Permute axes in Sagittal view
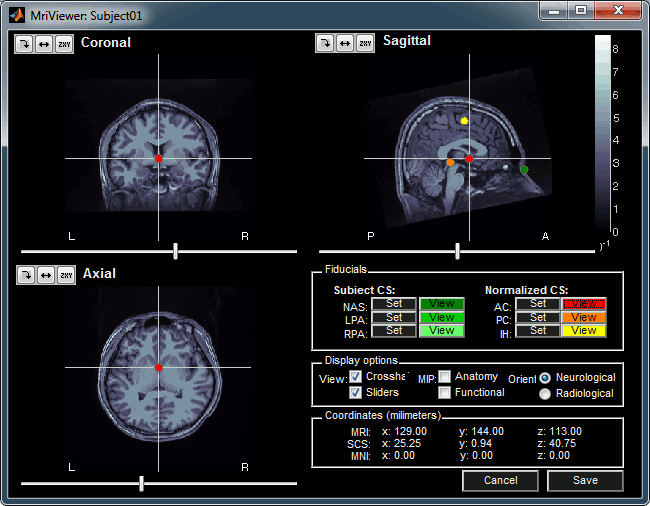Viewport: 650px width, 506px height. pos(366,43)
